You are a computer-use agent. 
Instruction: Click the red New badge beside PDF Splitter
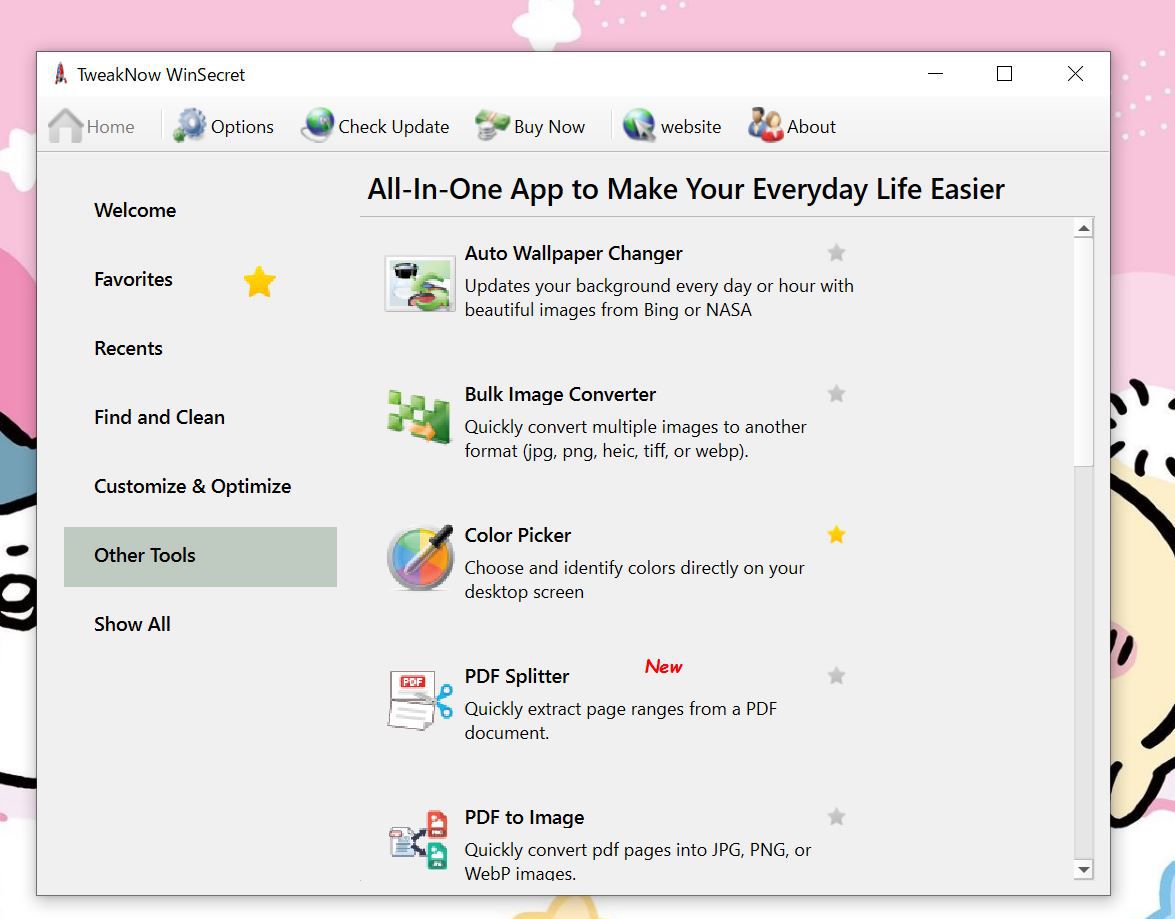pyautogui.click(x=663, y=666)
